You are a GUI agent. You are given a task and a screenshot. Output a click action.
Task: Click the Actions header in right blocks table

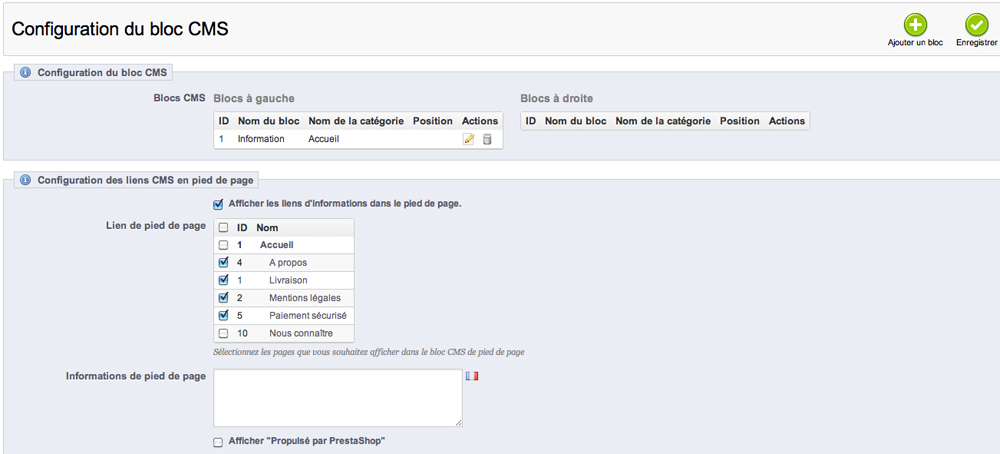[x=787, y=121]
